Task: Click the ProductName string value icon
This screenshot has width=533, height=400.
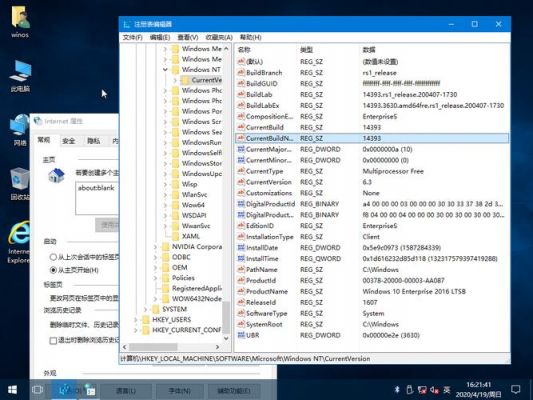Action: click(x=241, y=291)
